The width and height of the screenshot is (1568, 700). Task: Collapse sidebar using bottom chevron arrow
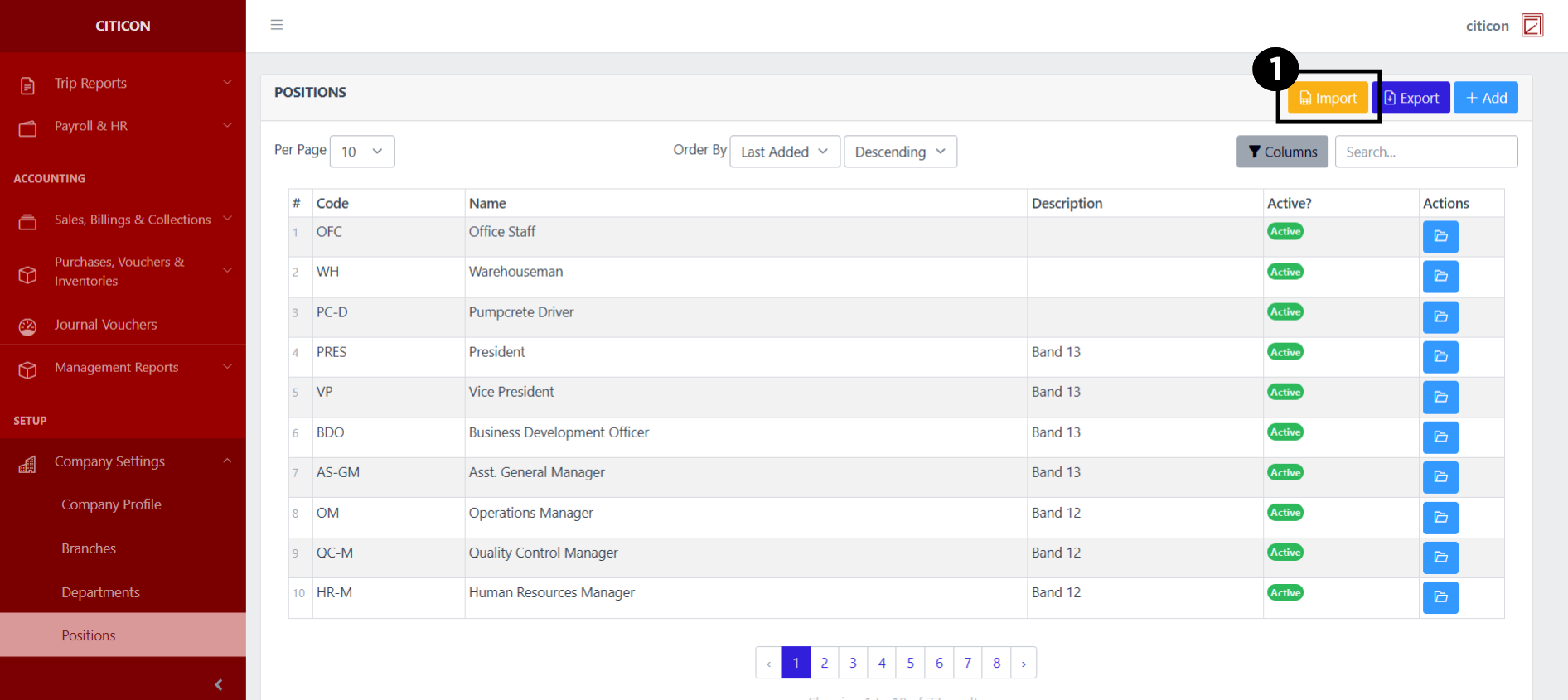click(219, 684)
